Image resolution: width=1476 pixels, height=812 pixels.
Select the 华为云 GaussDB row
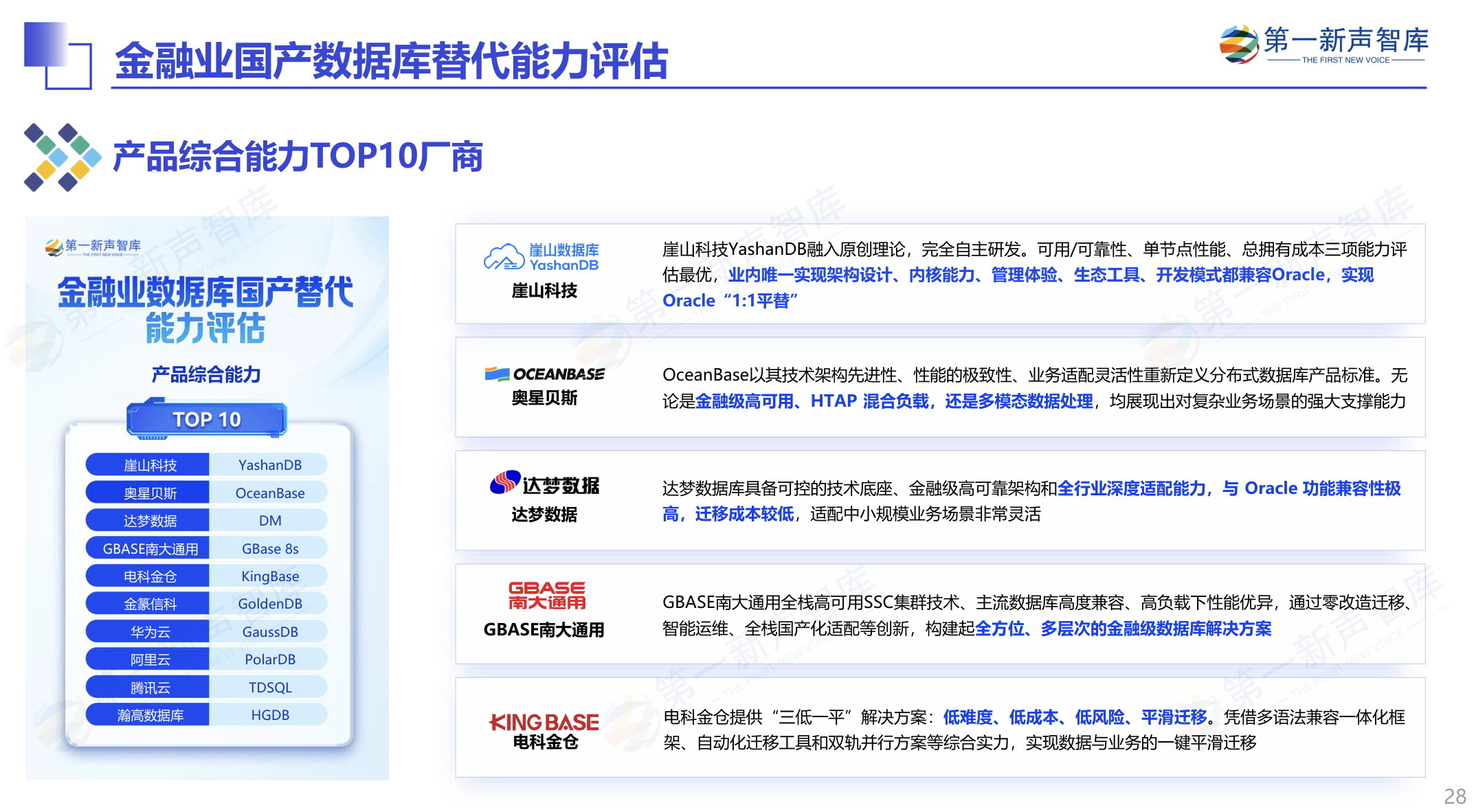coord(206,631)
